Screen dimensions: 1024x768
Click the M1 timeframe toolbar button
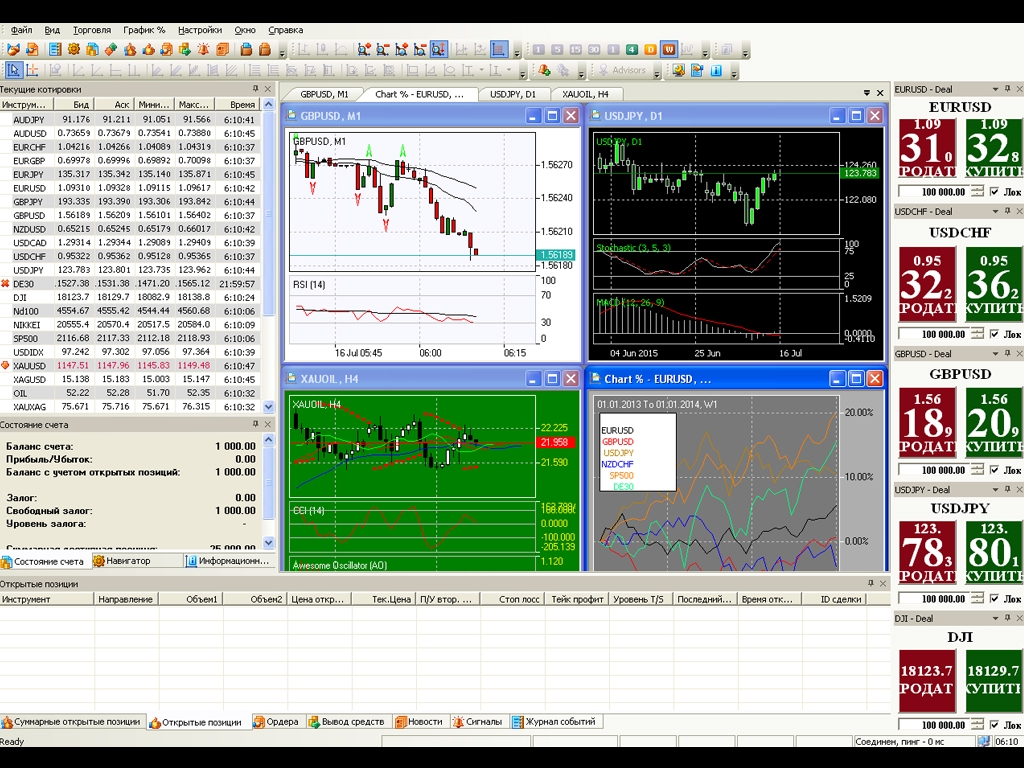(538, 49)
